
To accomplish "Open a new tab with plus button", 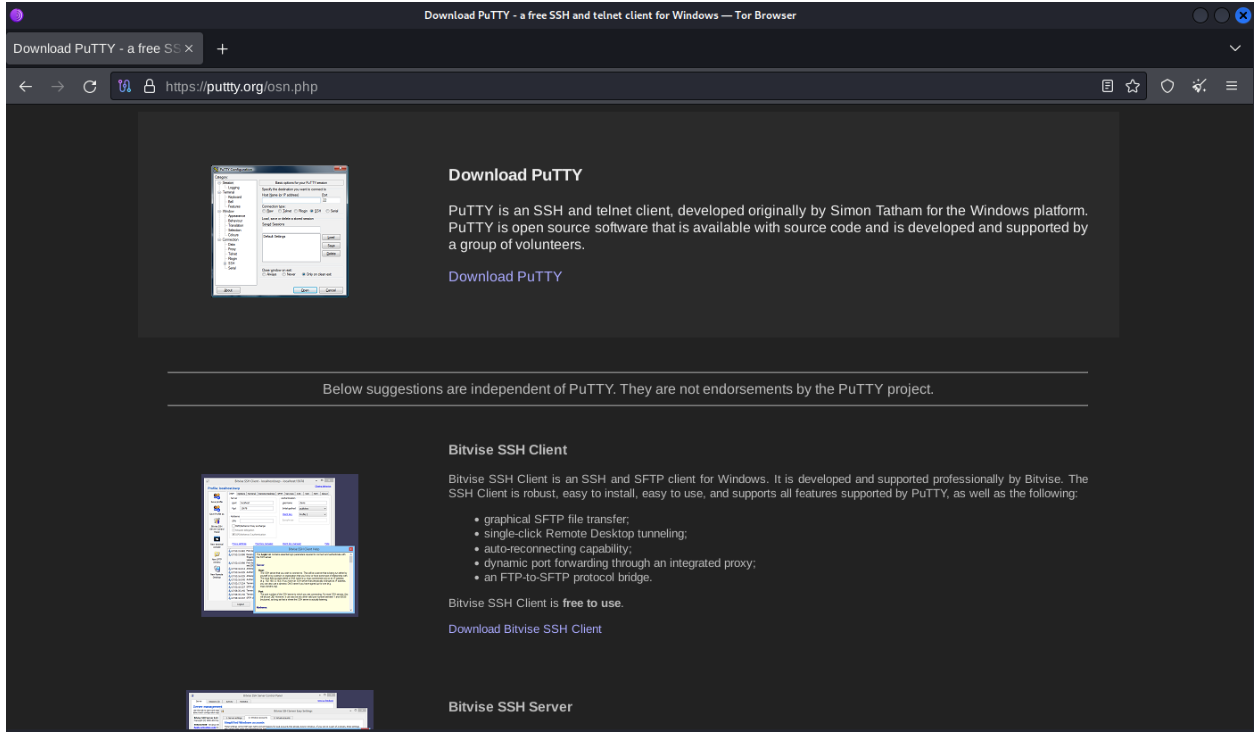I will (222, 48).
